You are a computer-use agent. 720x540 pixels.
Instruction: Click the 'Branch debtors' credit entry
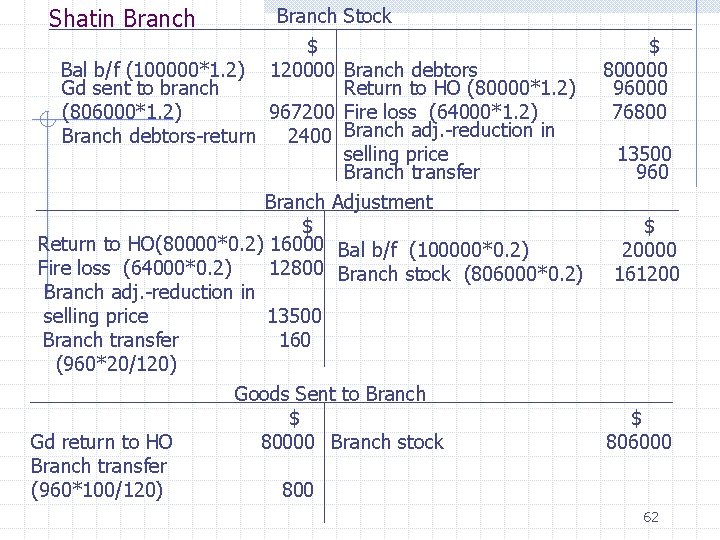411,70
